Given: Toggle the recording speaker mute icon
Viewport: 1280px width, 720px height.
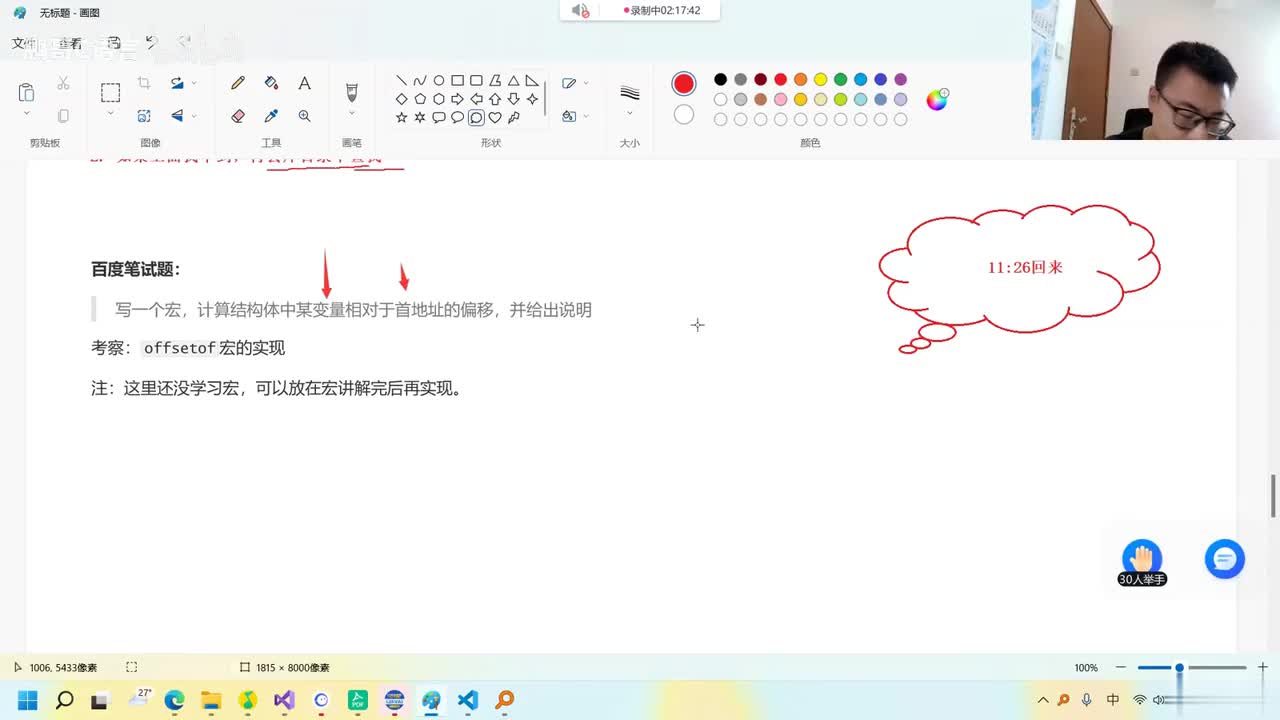Looking at the screenshot, I should point(580,11).
